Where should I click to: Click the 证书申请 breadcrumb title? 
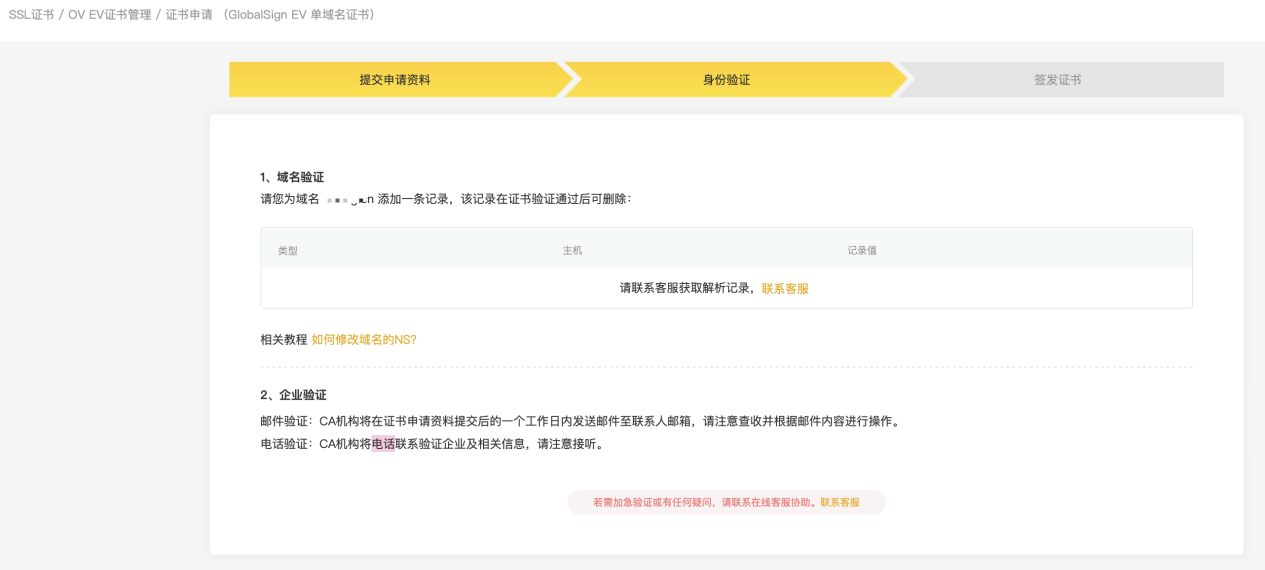[189, 16]
